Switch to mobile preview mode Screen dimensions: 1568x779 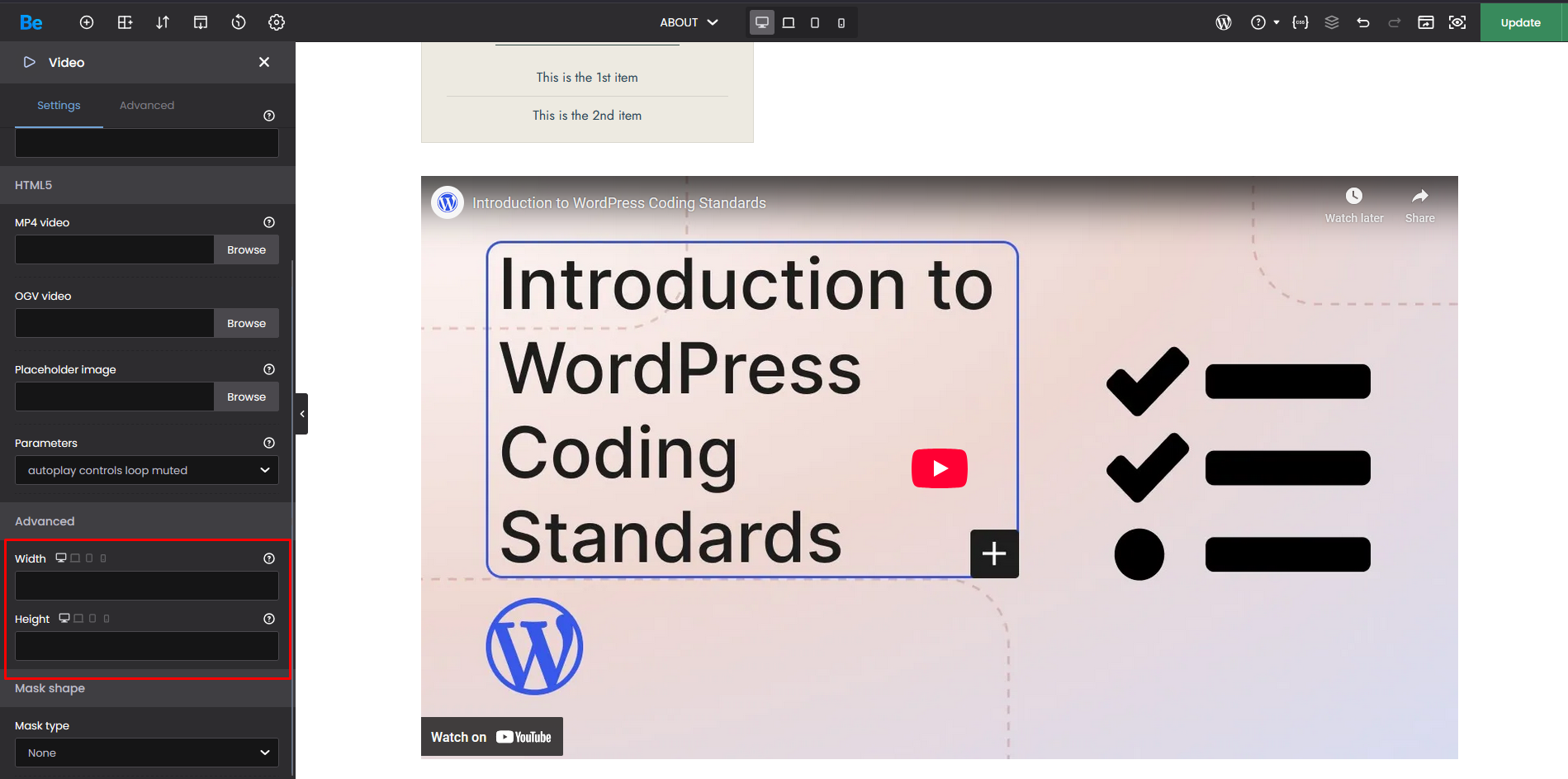click(841, 22)
